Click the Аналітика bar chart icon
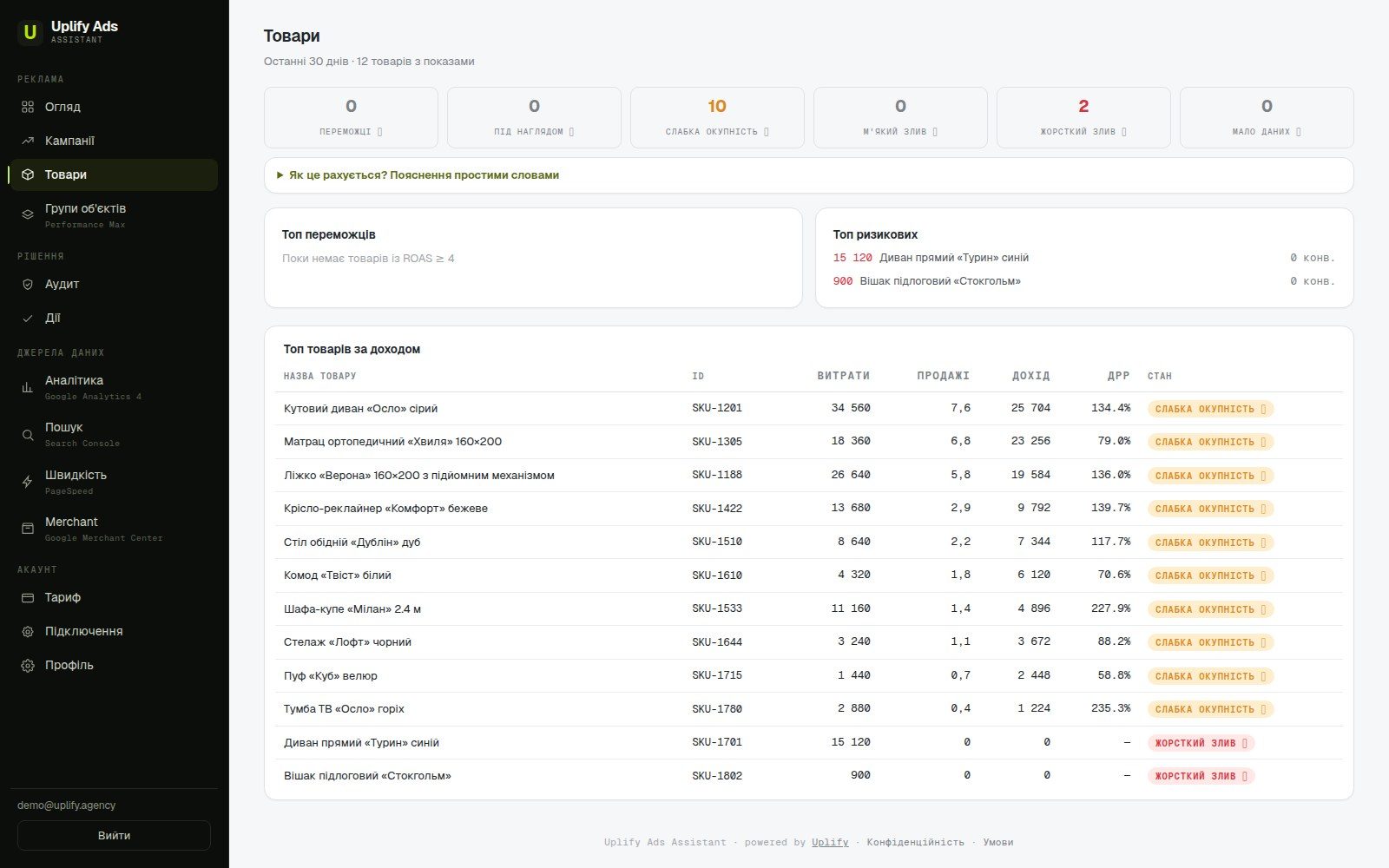The width and height of the screenshot is (1389, 868). tap(28, 387)
